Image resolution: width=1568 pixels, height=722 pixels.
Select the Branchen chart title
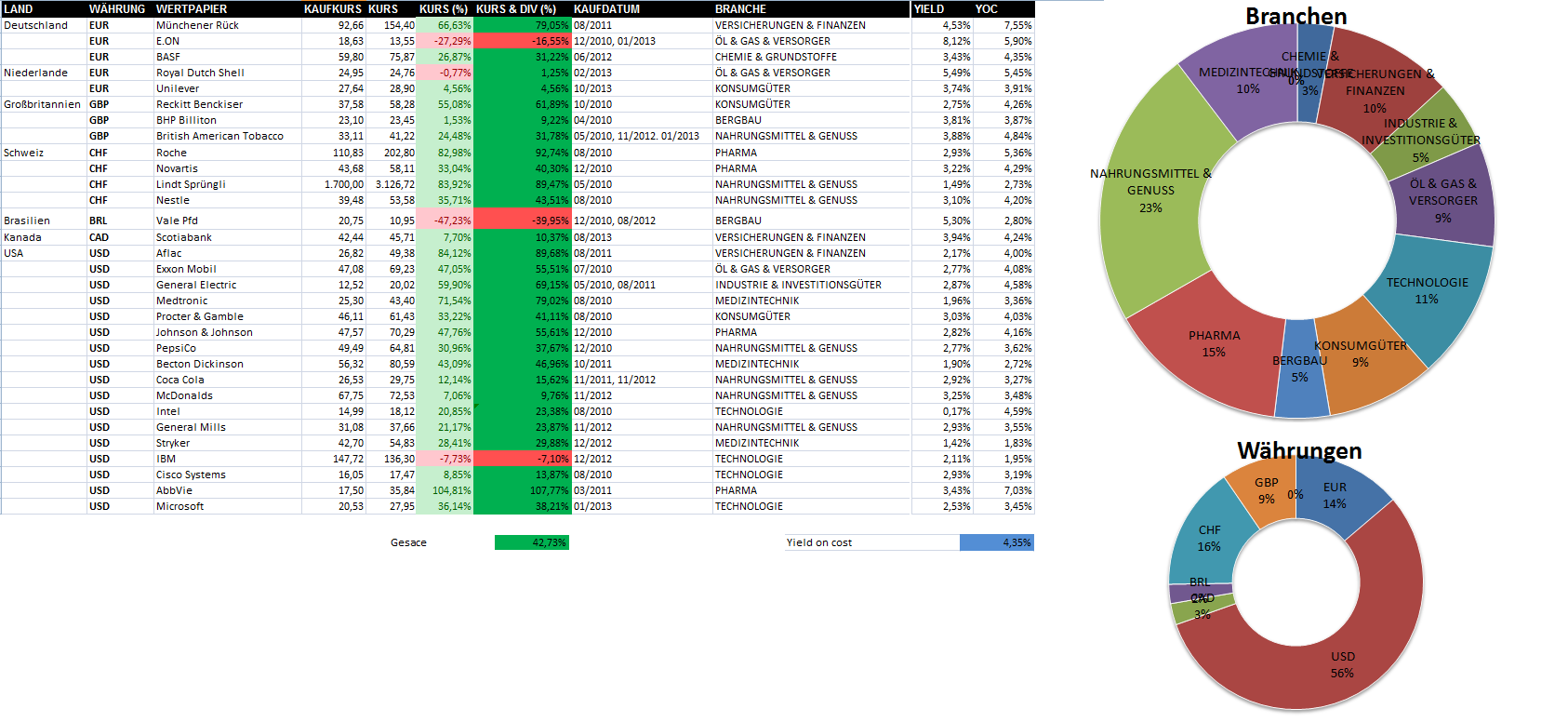(1296, 16)
